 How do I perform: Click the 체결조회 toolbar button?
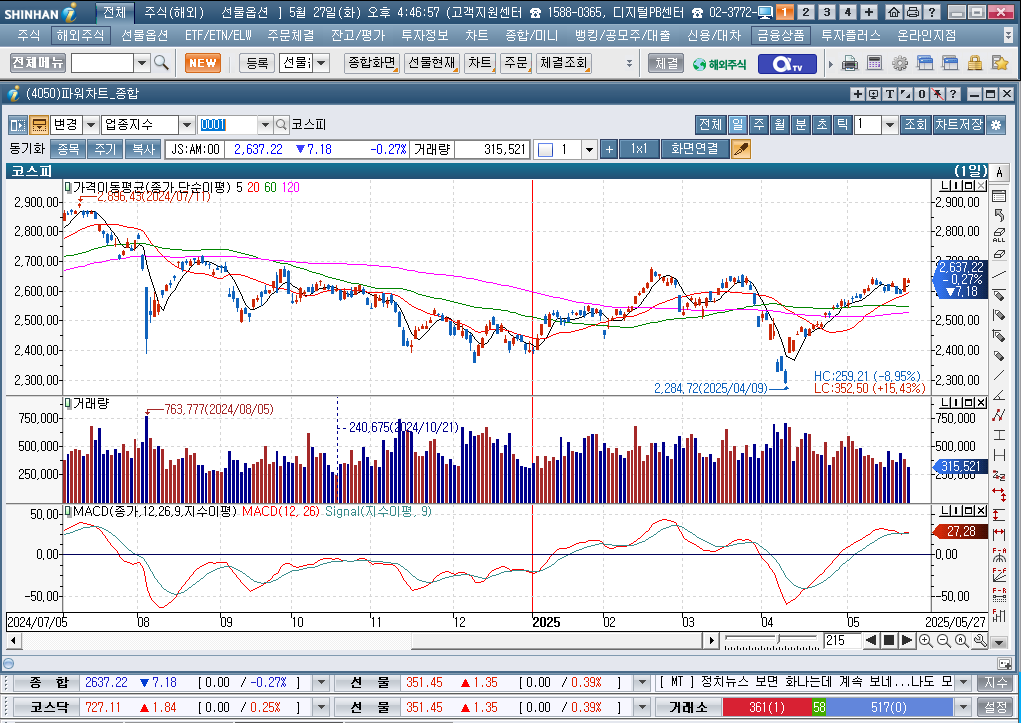563,63
